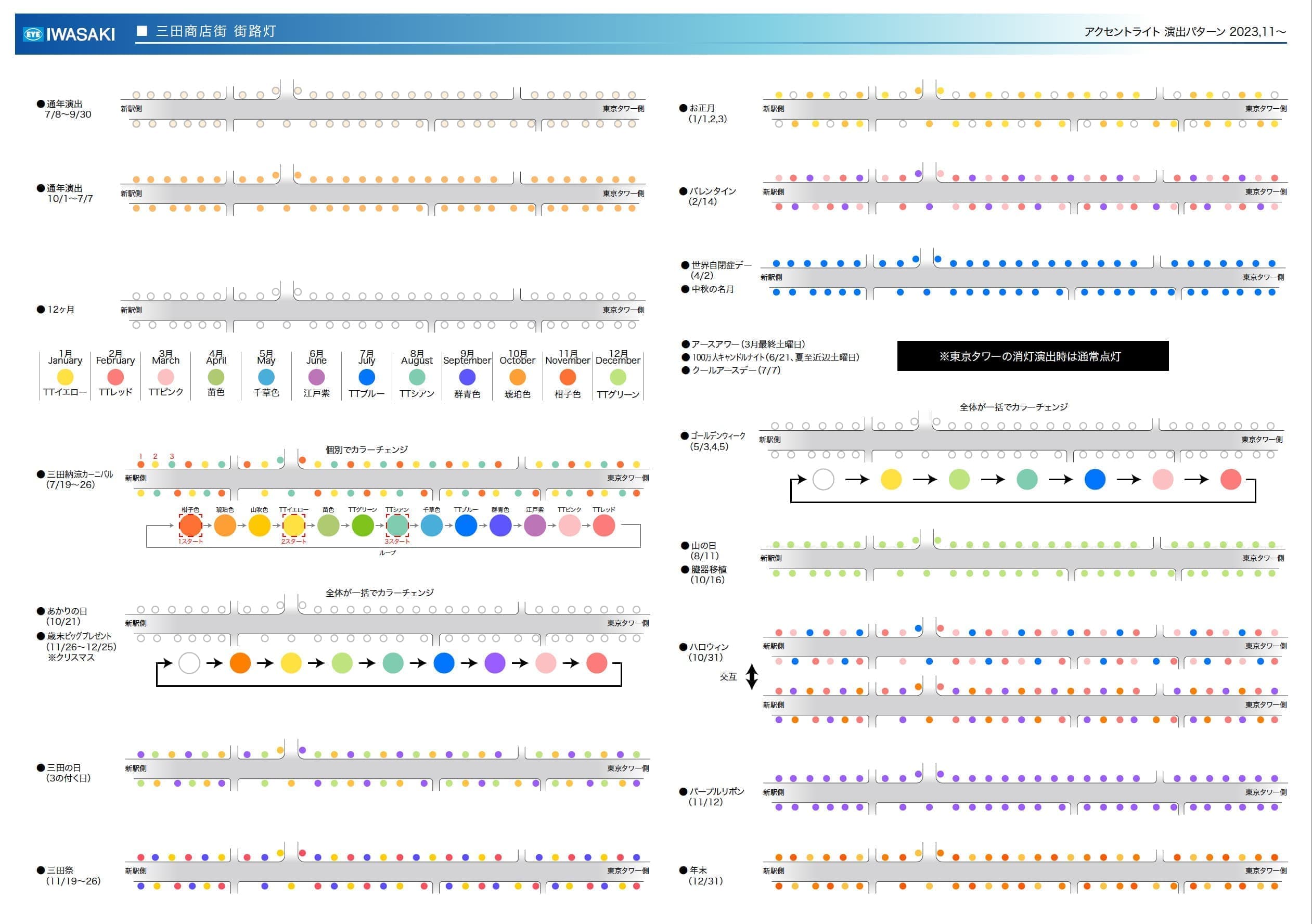Click the 交互 double-headed arrow for Halloween
Screen dimensions: 1312x924
pyautogui.click(x=752, y=676)
